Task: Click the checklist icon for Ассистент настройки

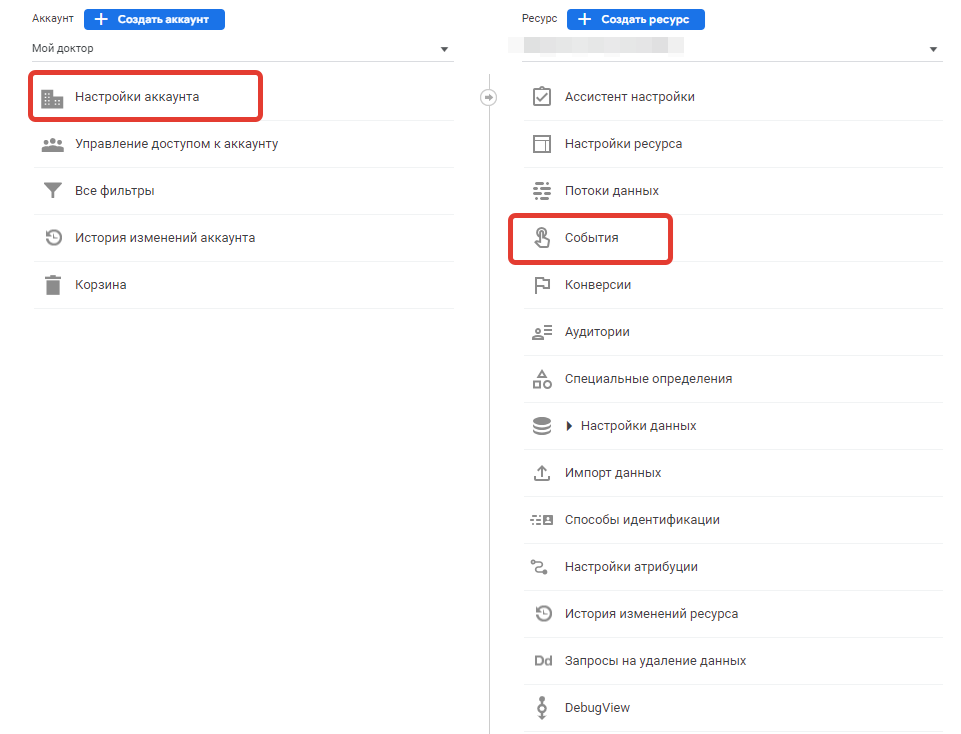Action: click(542, 97)
